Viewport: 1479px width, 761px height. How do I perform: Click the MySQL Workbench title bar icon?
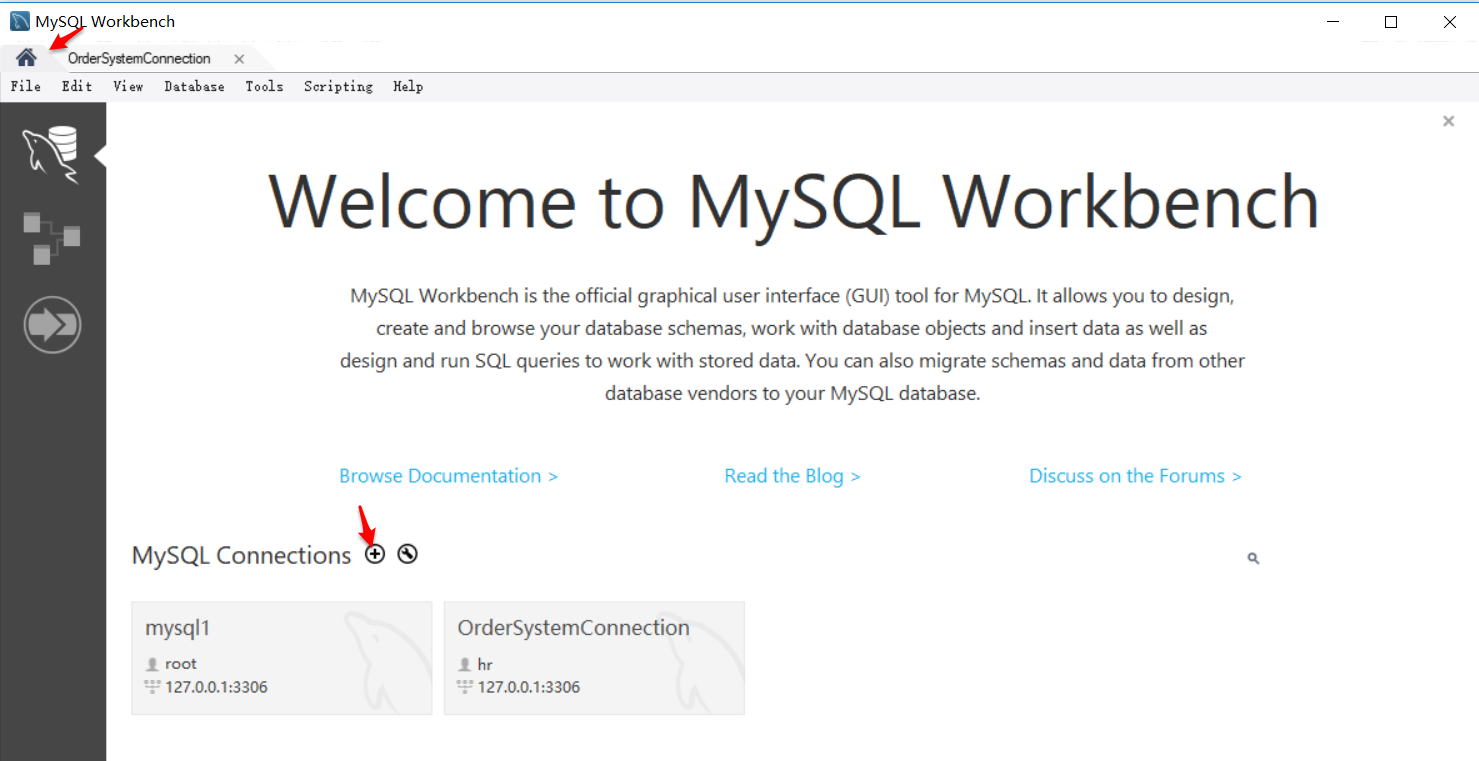coord(19,21)
